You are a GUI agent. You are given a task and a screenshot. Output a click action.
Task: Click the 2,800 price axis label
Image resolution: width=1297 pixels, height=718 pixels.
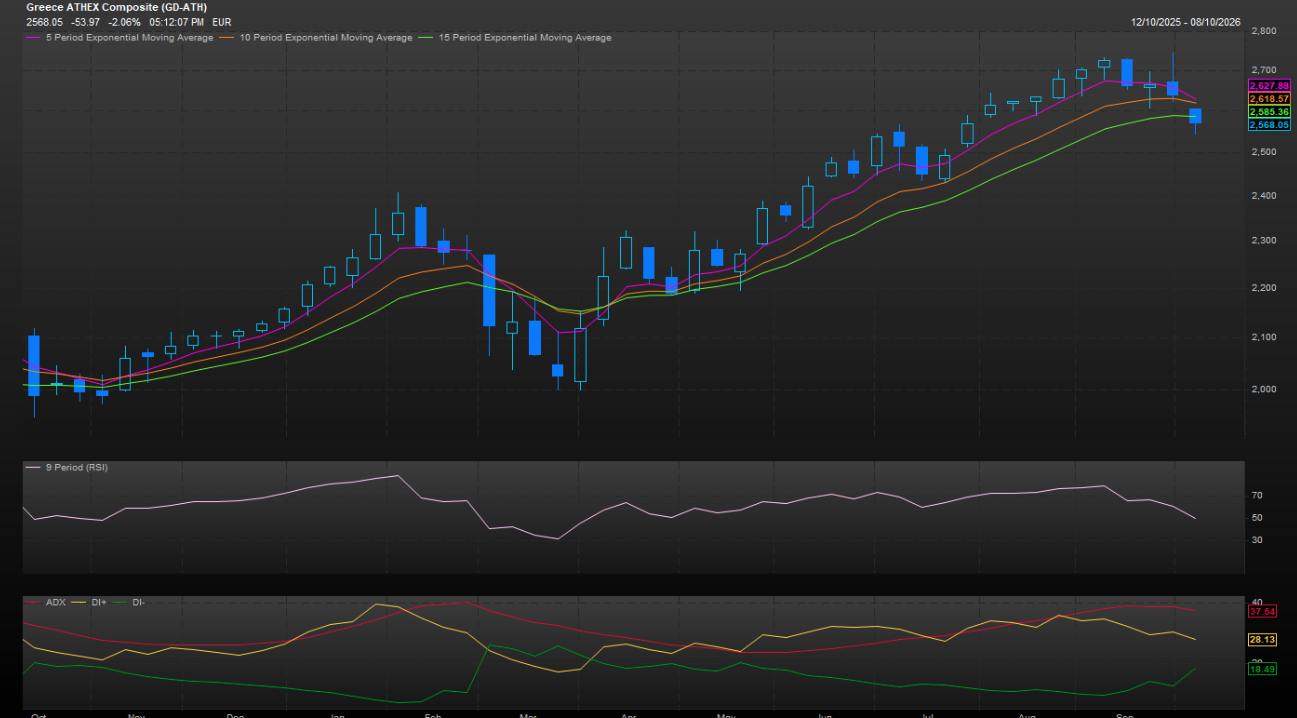tap(1264, 32)
